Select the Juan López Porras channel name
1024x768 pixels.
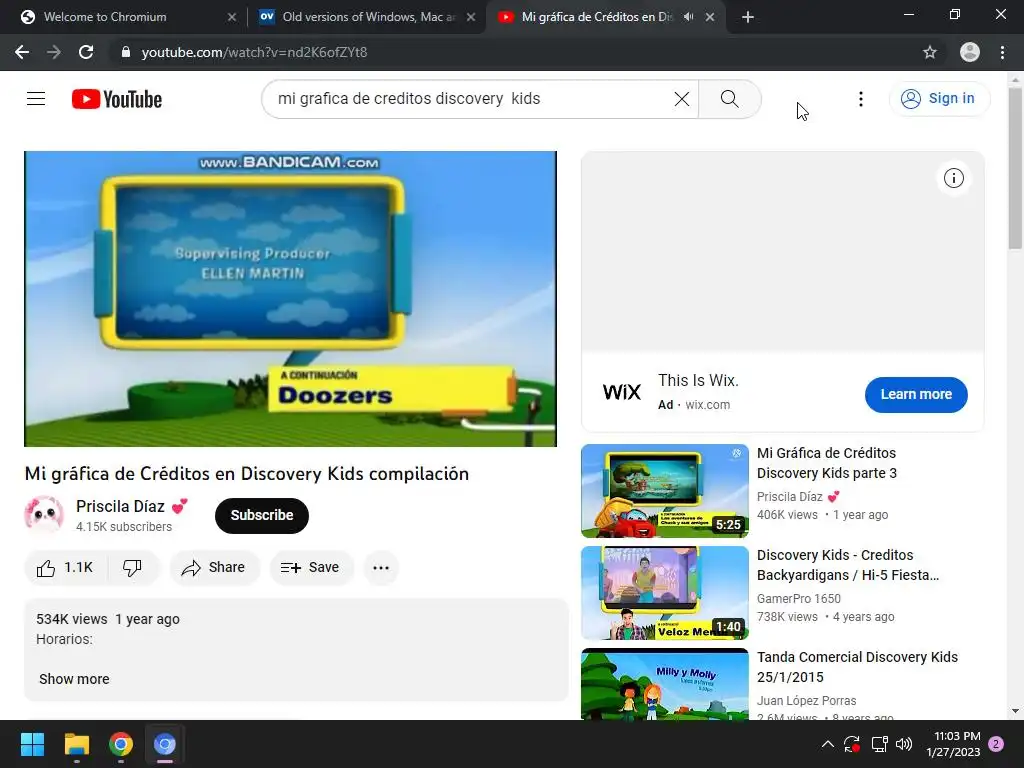click(807, 701)
